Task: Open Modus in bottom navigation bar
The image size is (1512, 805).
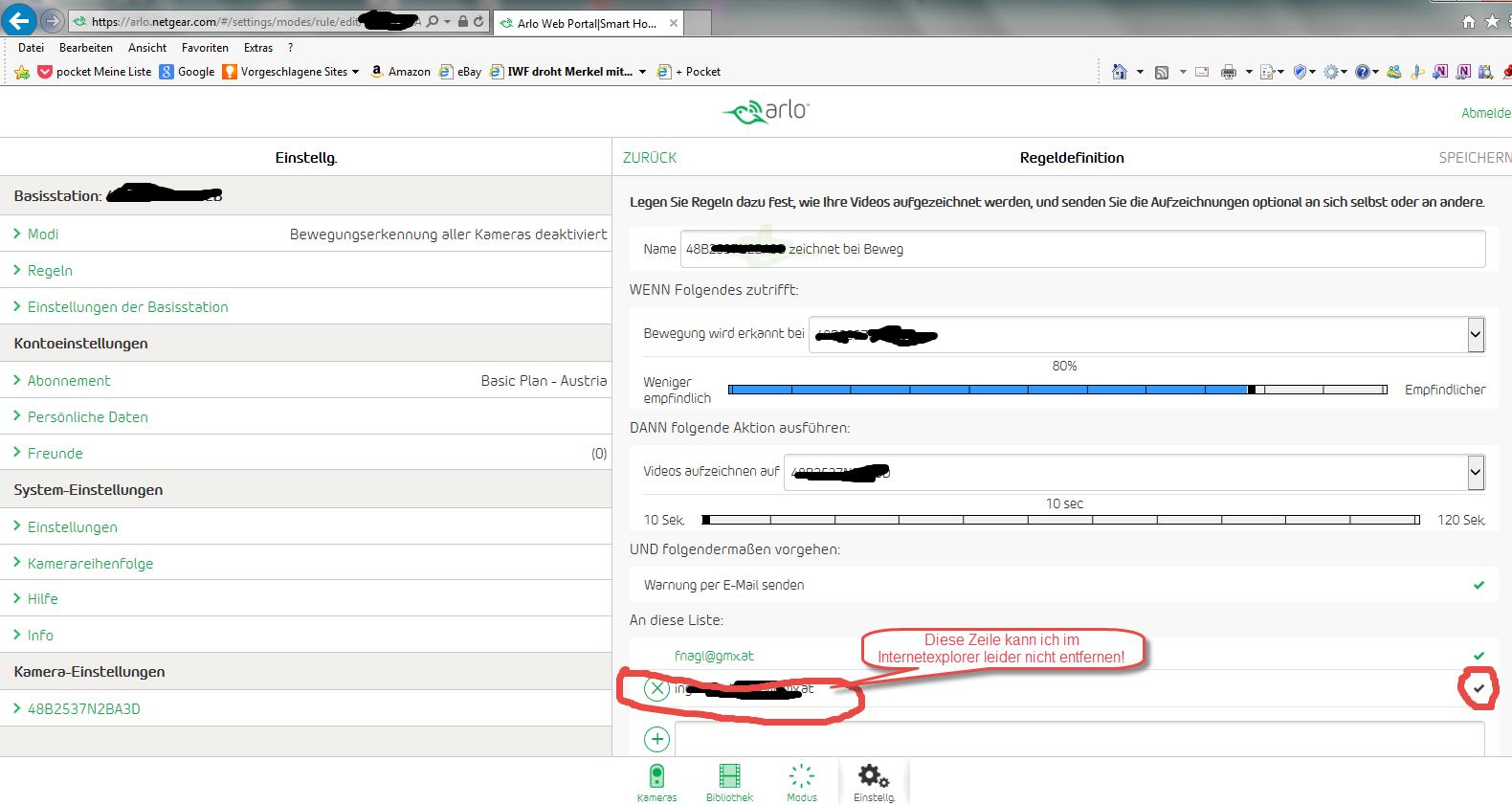Action: [x=802, y=783]
